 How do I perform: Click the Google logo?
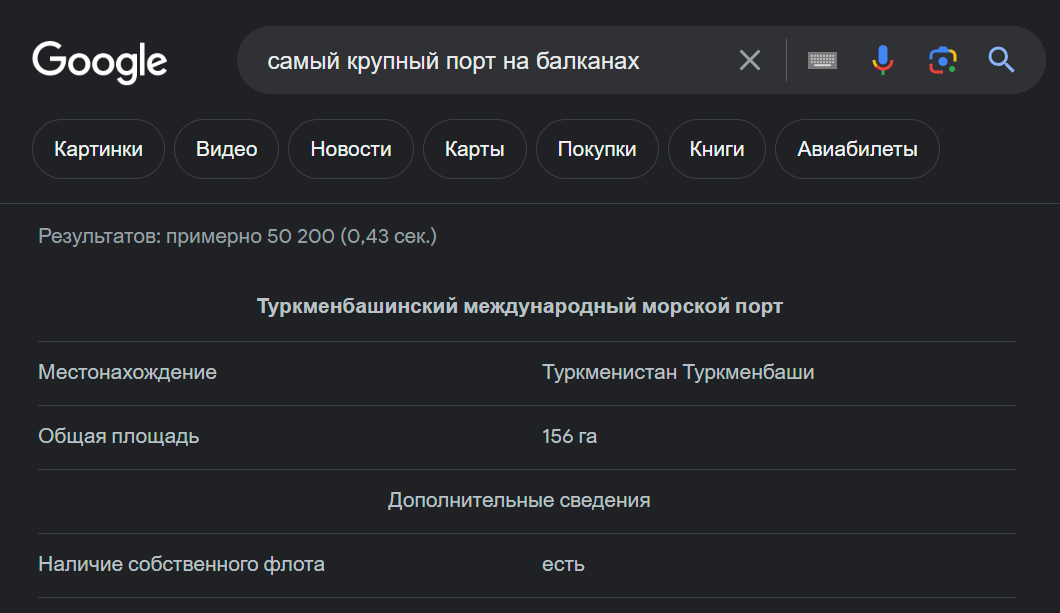coord(100,61)
